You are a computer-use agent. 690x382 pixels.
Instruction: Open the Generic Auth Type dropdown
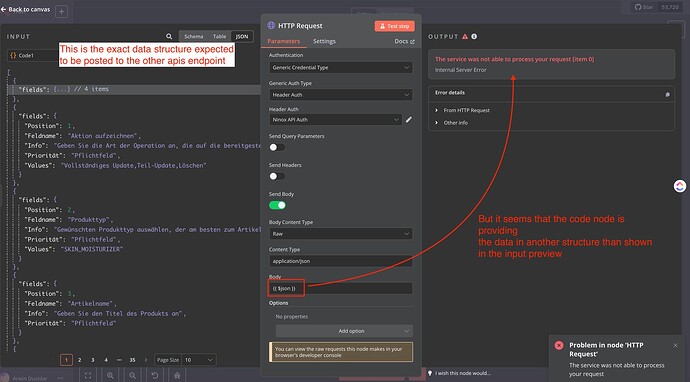341,95
